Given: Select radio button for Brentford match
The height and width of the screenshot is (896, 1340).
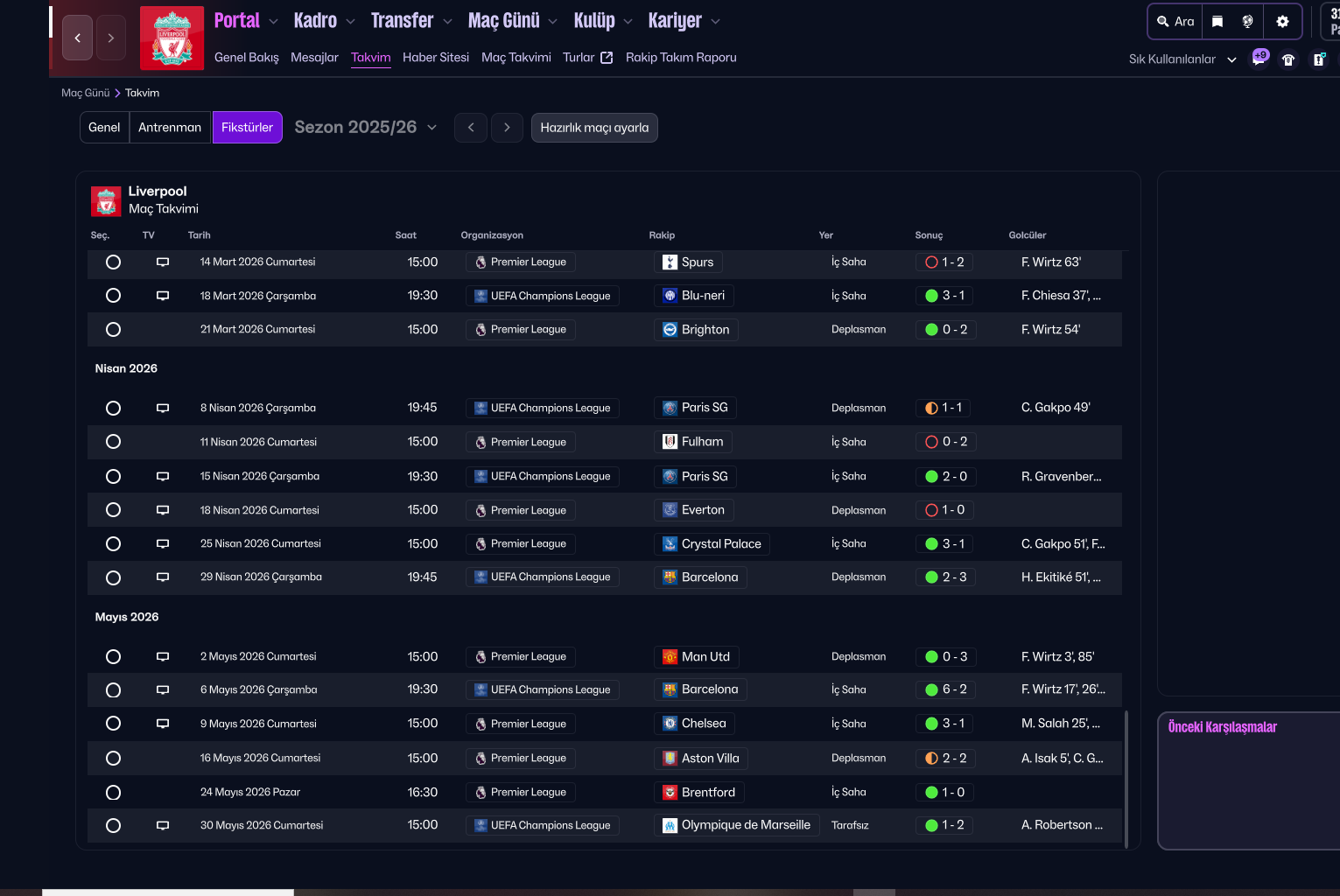Looking at the screenshot, I should [x=113, y=793].
